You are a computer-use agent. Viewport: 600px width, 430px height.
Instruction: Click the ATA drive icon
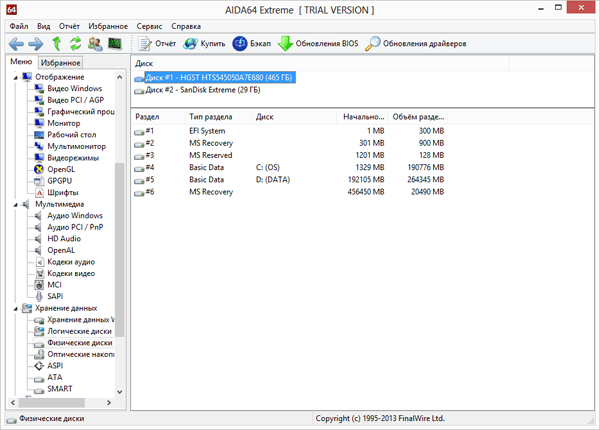pos(39,379)
